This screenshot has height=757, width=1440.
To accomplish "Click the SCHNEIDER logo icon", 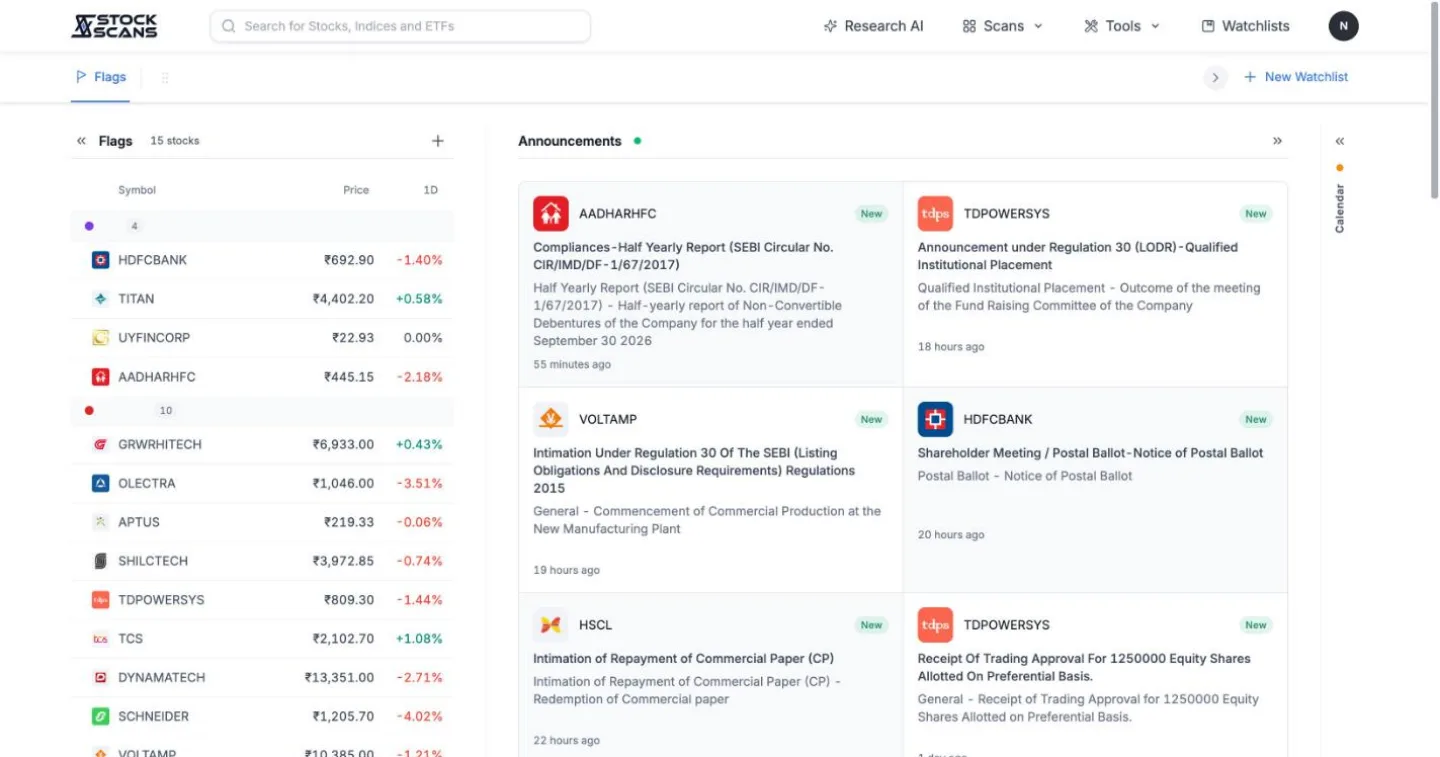I will click(x=100, y=716).
